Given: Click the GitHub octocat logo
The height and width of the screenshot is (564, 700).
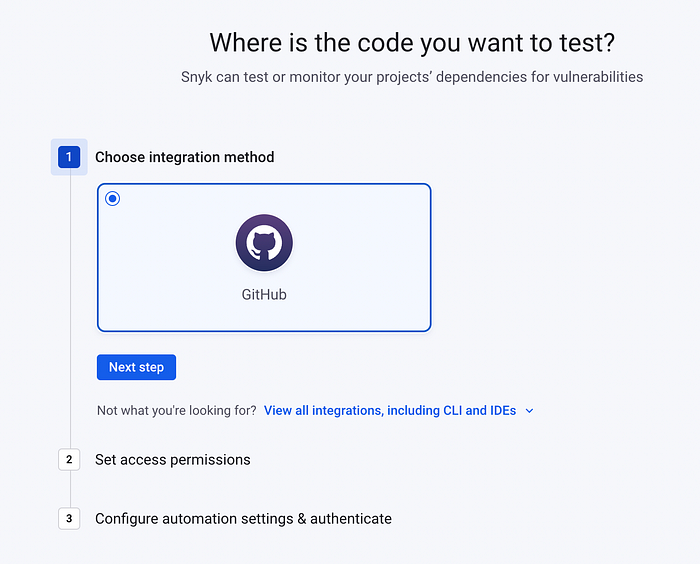Looking at the screenshot, I should point(264,244).
